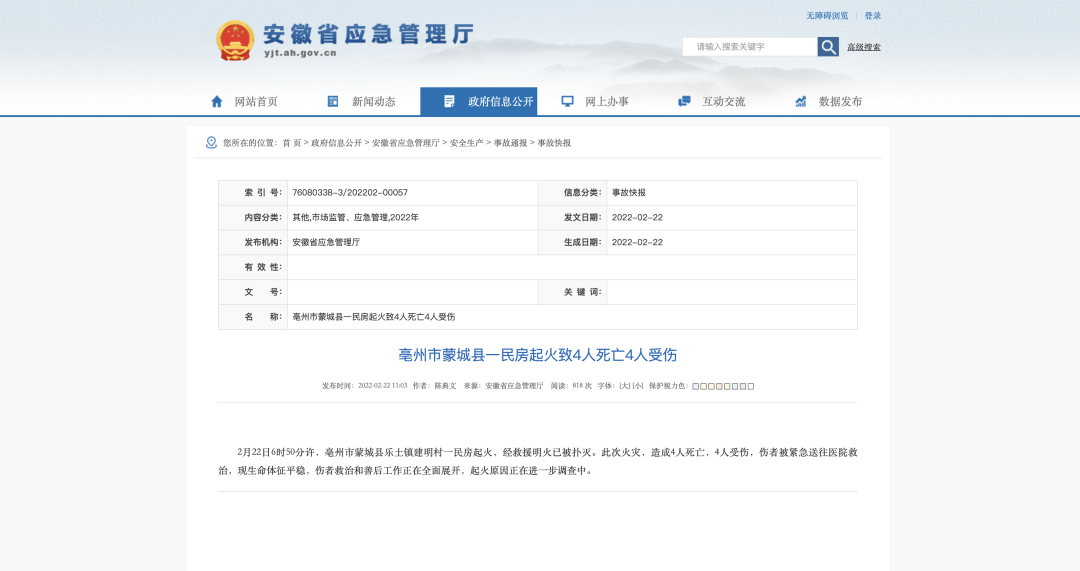This screenshot has height=571, width=1080.
Task: Open the 新闻动态 navigation tab
Action: pyautogui.click(x=373, y=101)
